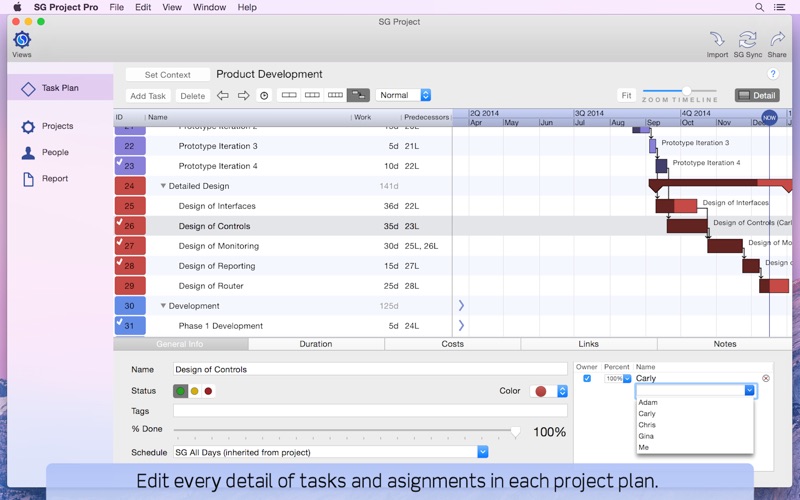Set status to yellow

pos(194,391)
